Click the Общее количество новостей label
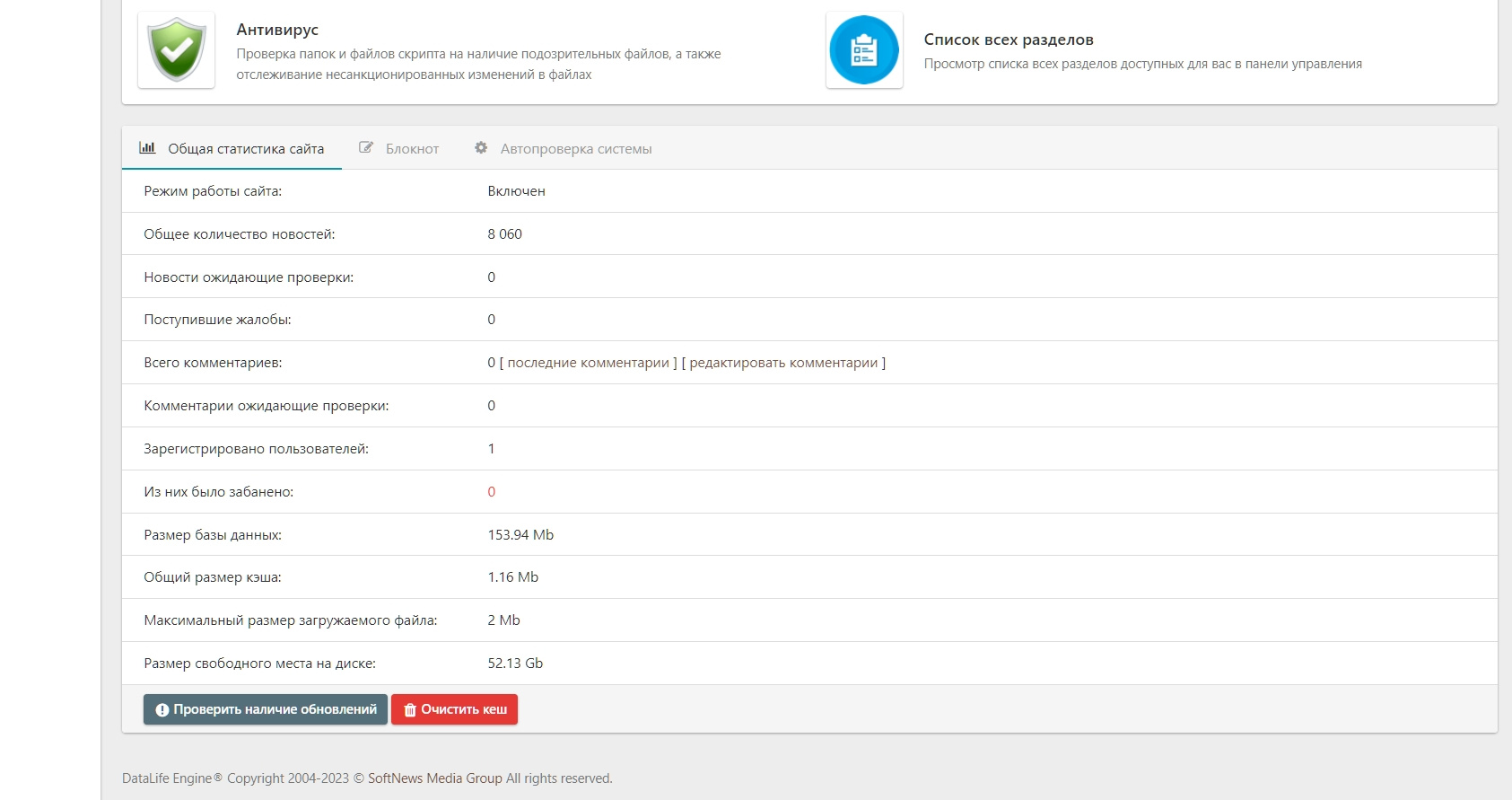This screenshot has height=800, width=1512. coord(240,234)
